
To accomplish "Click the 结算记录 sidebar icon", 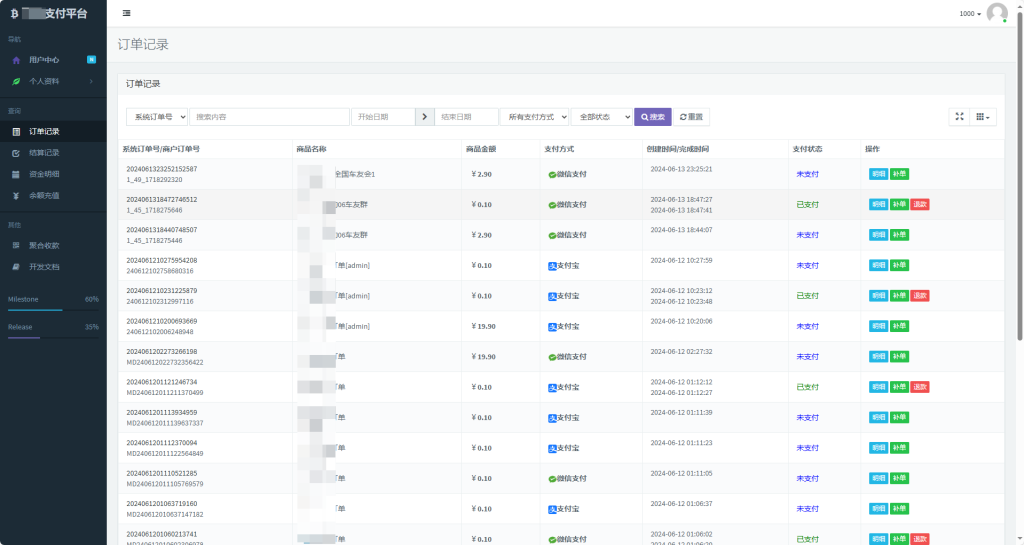I will (16, 153).
